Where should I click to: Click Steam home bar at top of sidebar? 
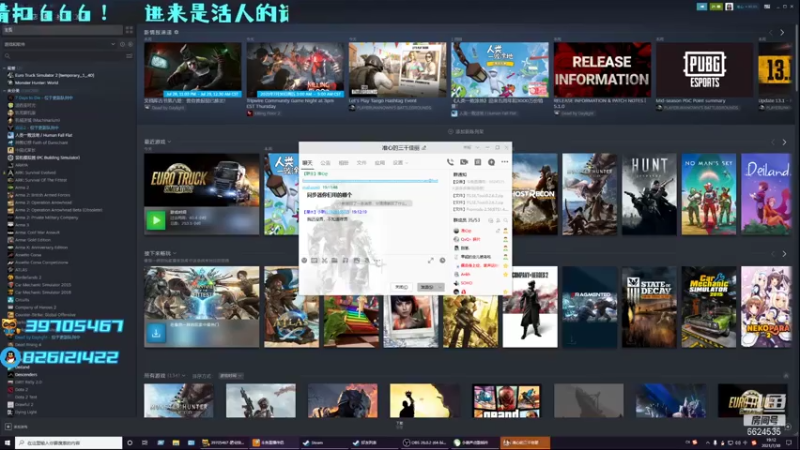(61, 30)
